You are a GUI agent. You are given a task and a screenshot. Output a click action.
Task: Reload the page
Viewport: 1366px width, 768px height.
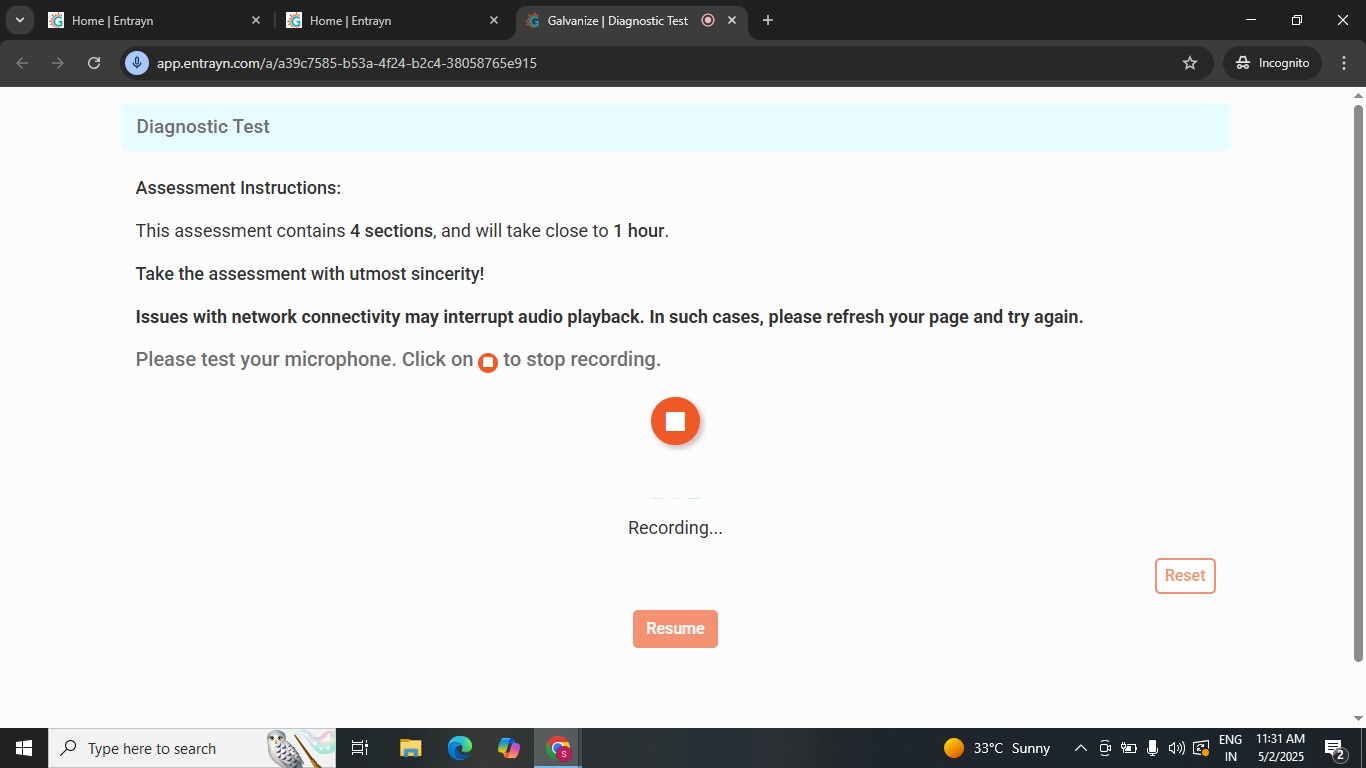pyautogui.click(x=94, y=63)
